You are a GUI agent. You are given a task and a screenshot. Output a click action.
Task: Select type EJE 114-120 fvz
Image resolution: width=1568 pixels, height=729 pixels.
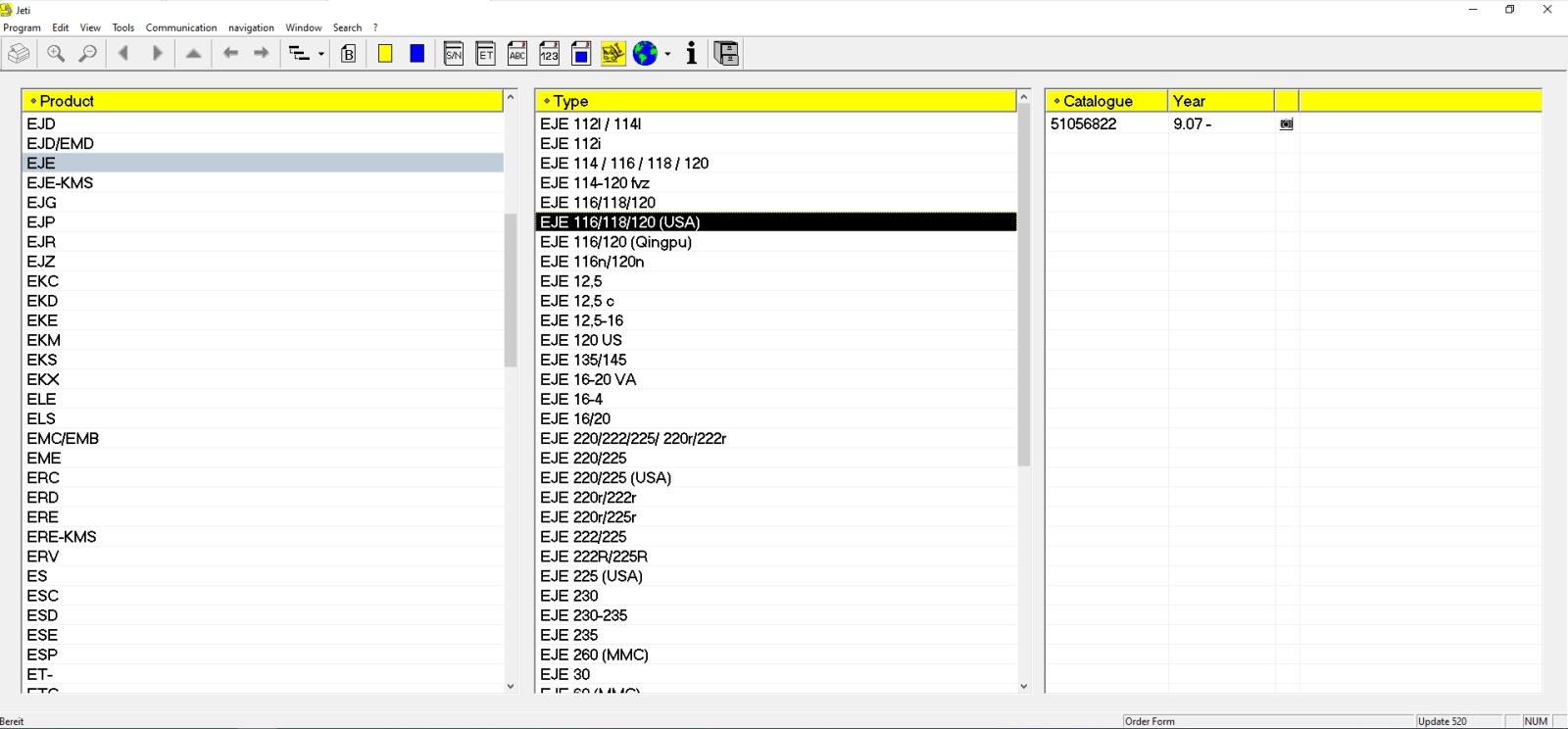click(776, 183)
